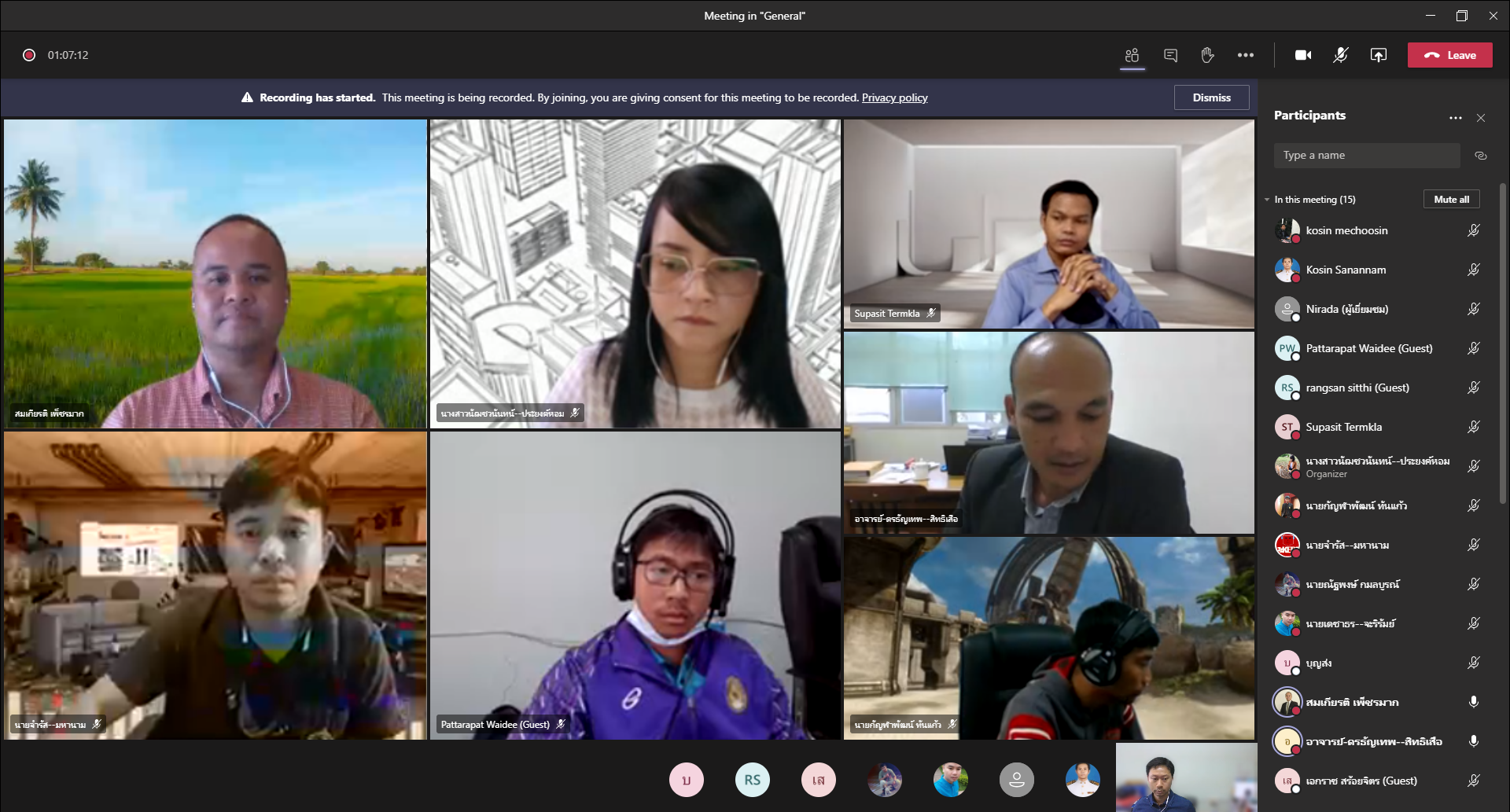1510x812 pixels.
Task: Click the Type a name search field
Action: click(x=1366, y=156)
